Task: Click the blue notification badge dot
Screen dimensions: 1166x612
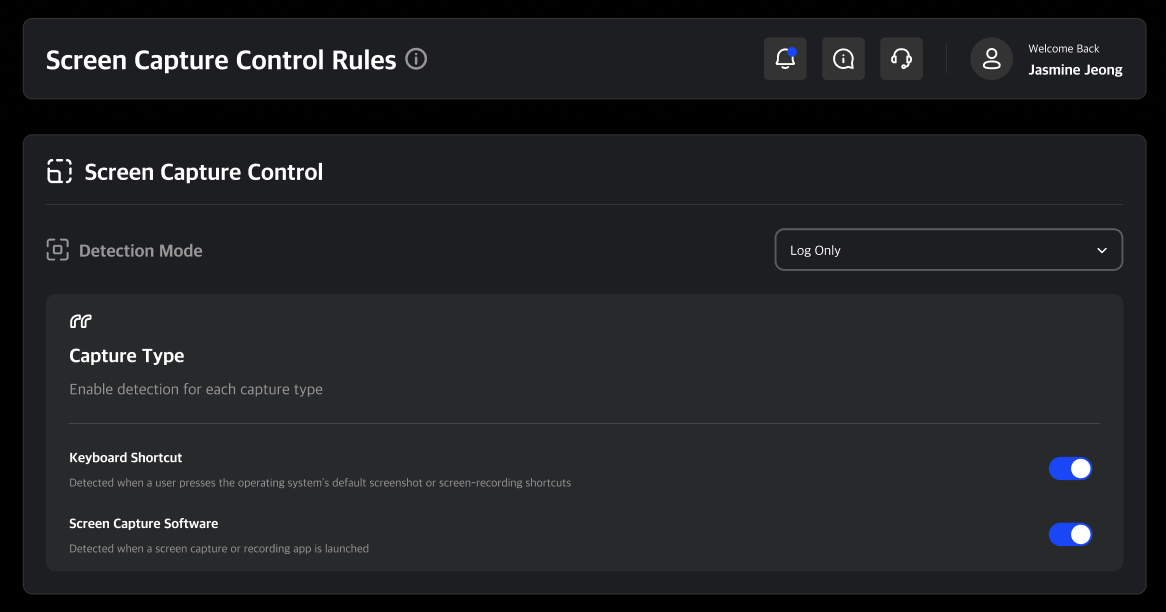Action: (793, 49)
